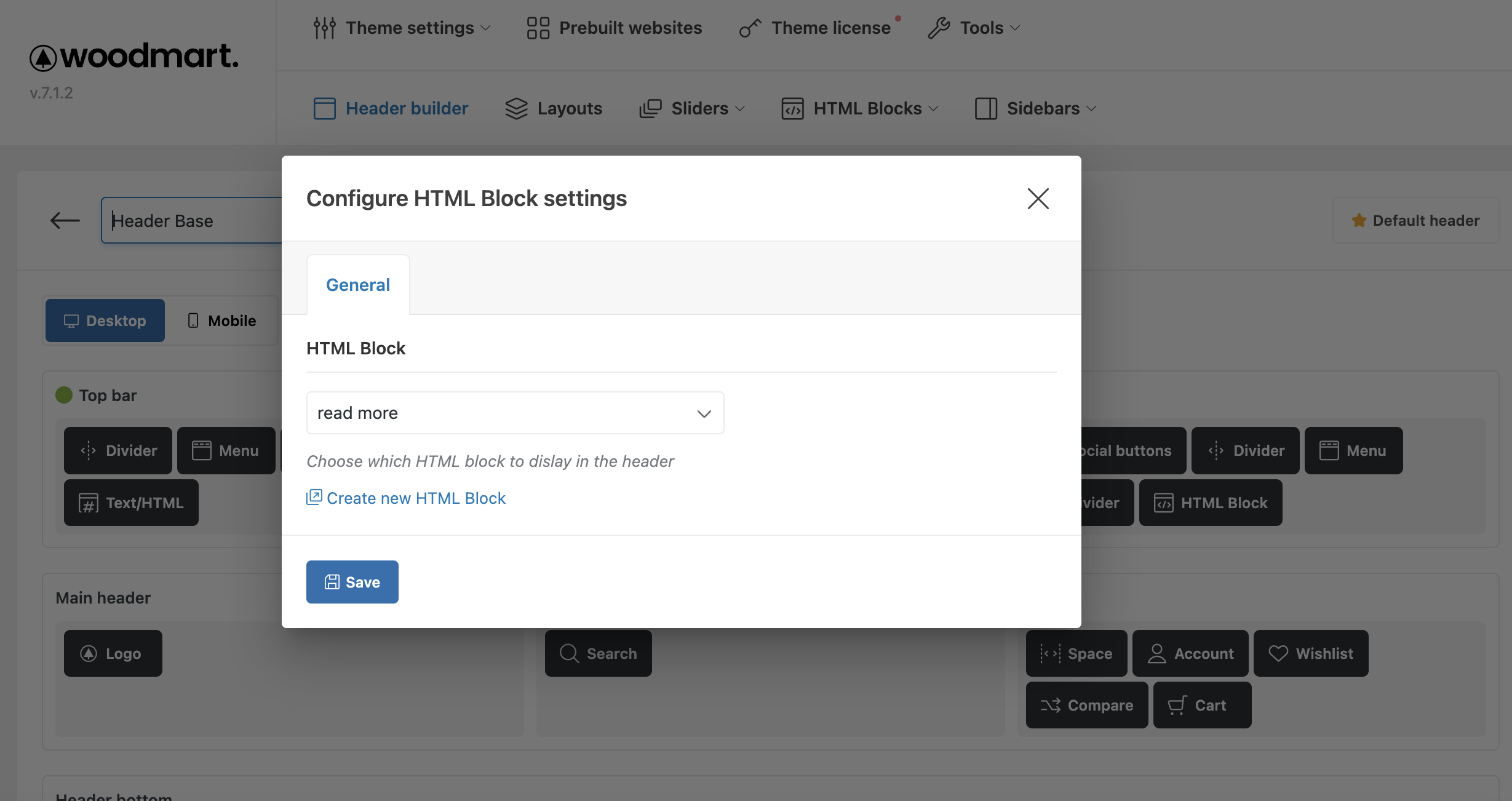
Task: Click the Header builder window icon
Action: (x=324, y=108)
